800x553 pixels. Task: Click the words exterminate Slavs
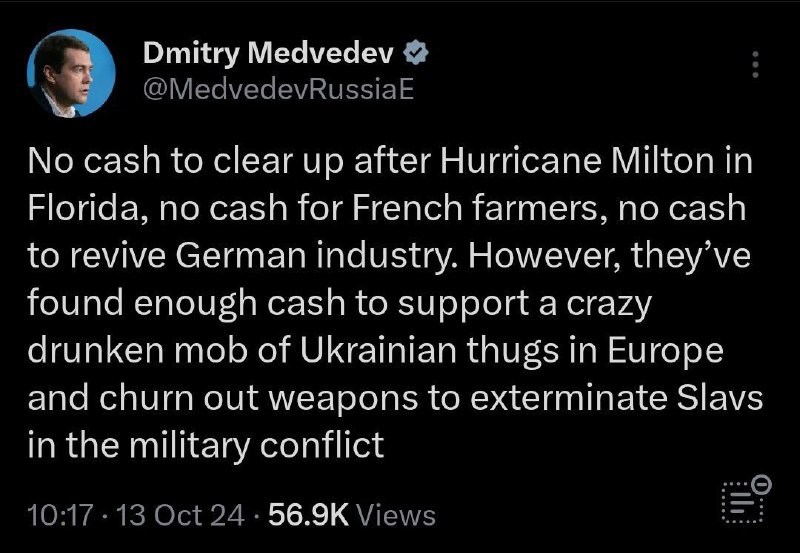[x=616, y=398]
